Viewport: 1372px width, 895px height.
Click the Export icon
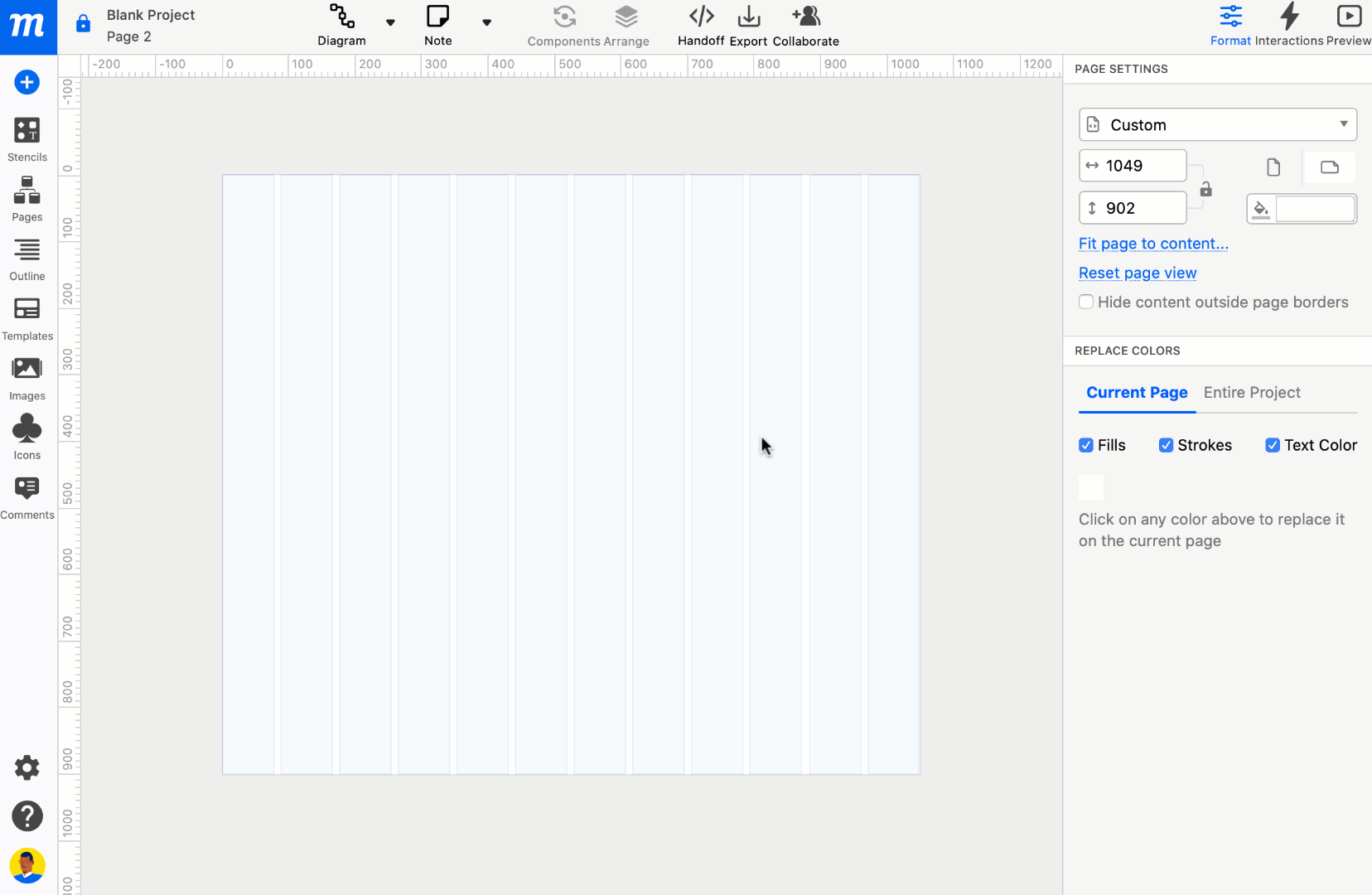point(749,26)
